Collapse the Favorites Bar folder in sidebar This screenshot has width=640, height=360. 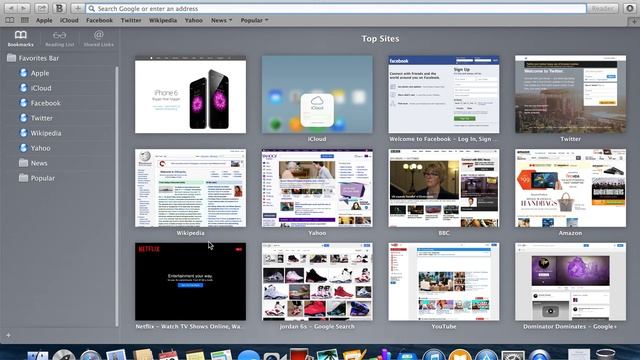(33, 58)
